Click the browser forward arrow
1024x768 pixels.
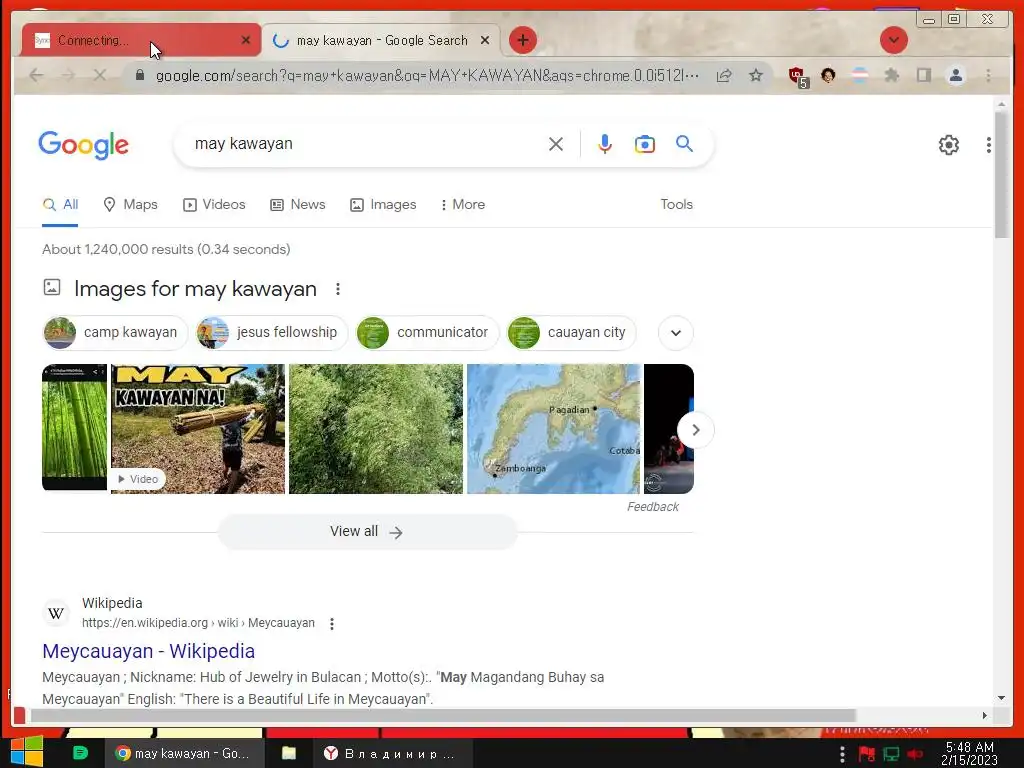tap(68, 76)
